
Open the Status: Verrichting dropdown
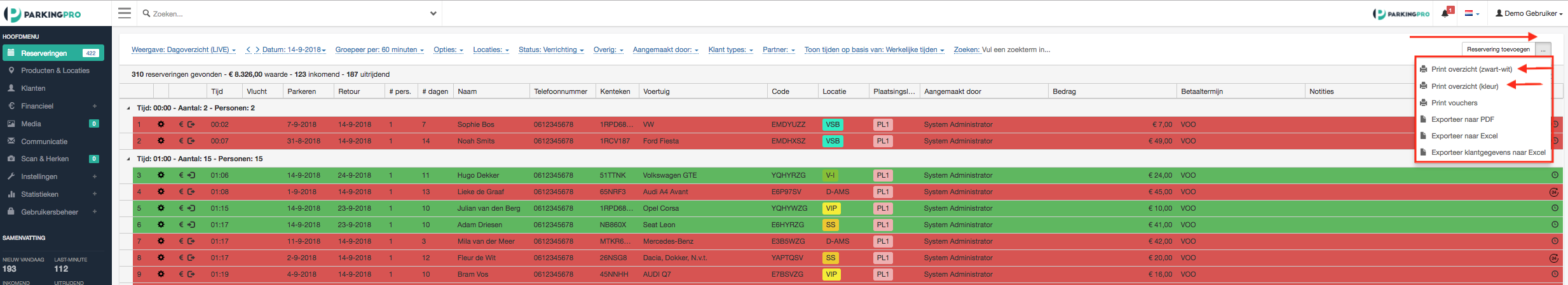(550, 50)
